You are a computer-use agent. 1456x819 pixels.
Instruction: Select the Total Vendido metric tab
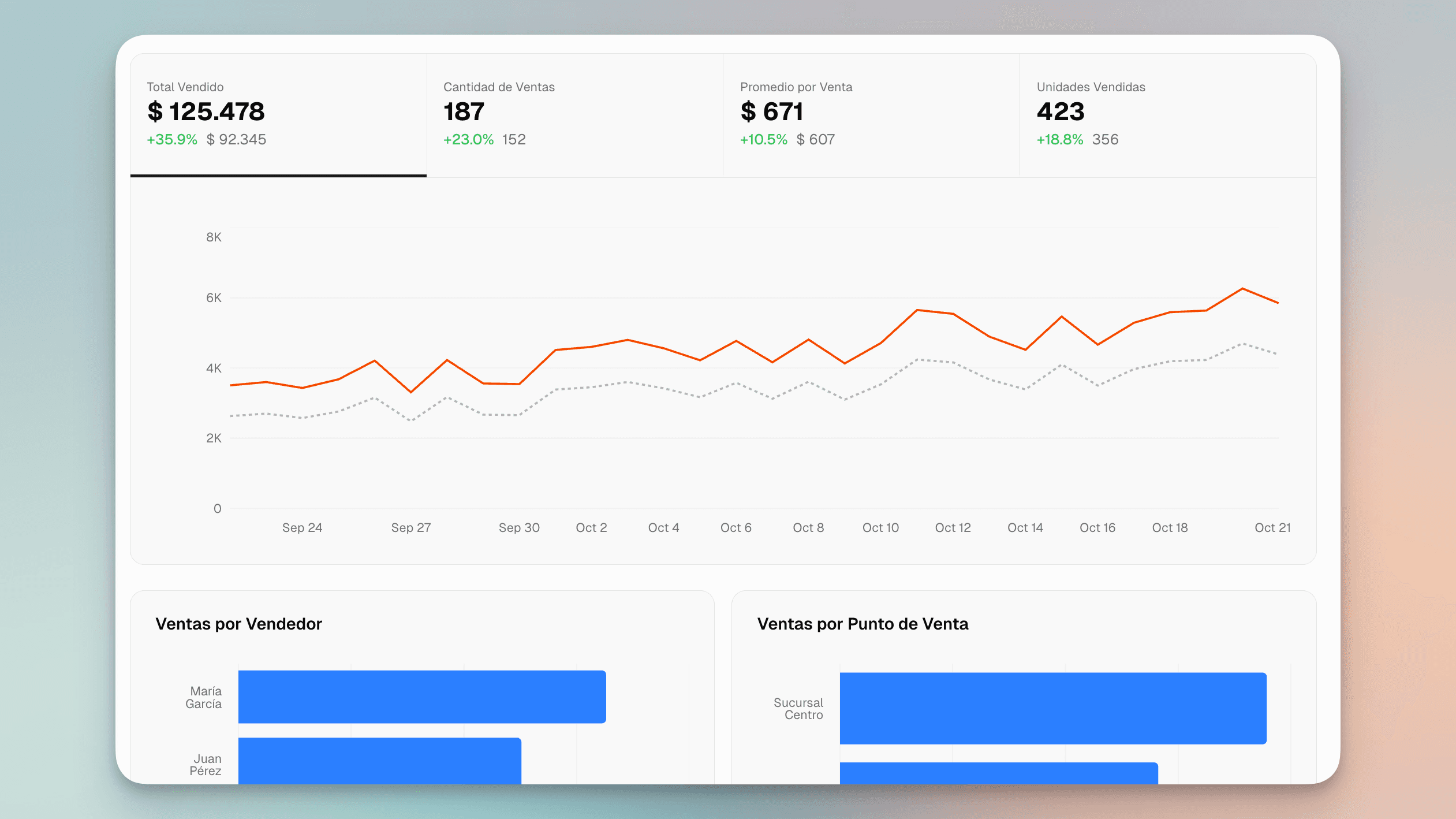click(x=278, y=114)
